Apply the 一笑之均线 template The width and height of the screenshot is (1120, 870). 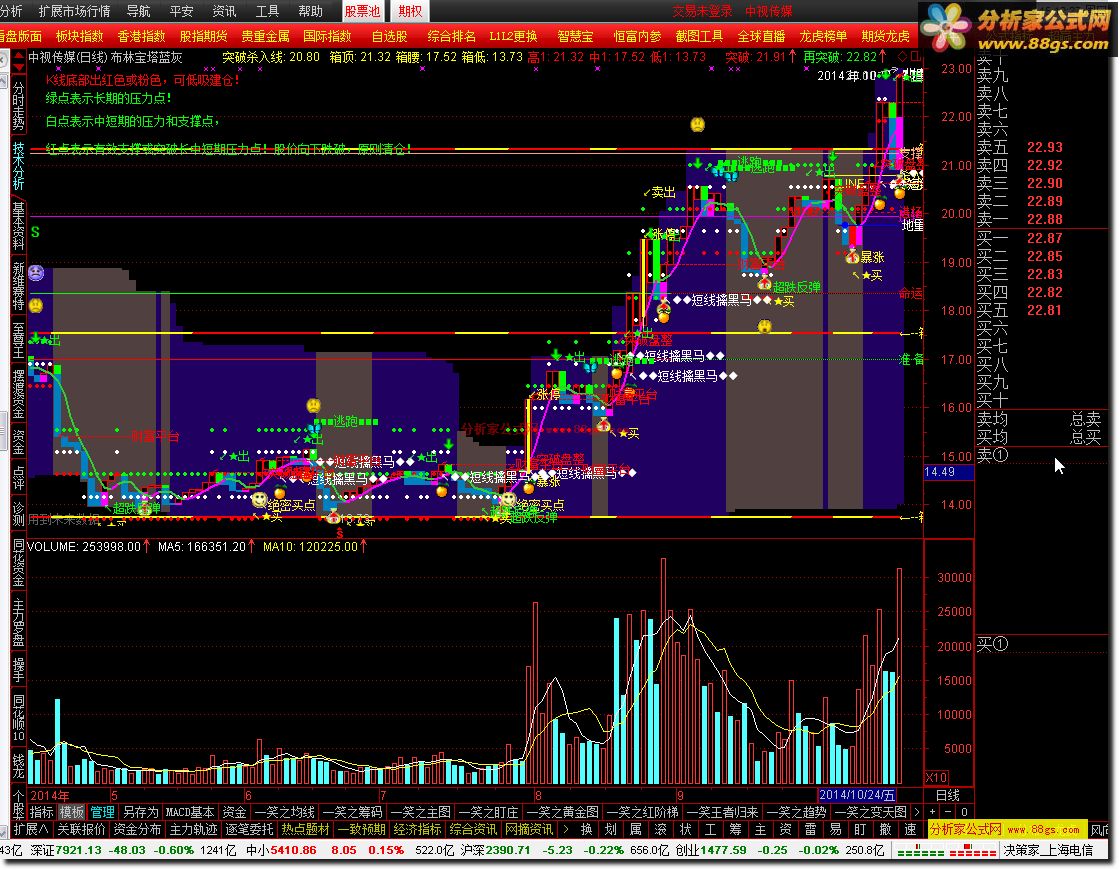[x=284, y=812]
